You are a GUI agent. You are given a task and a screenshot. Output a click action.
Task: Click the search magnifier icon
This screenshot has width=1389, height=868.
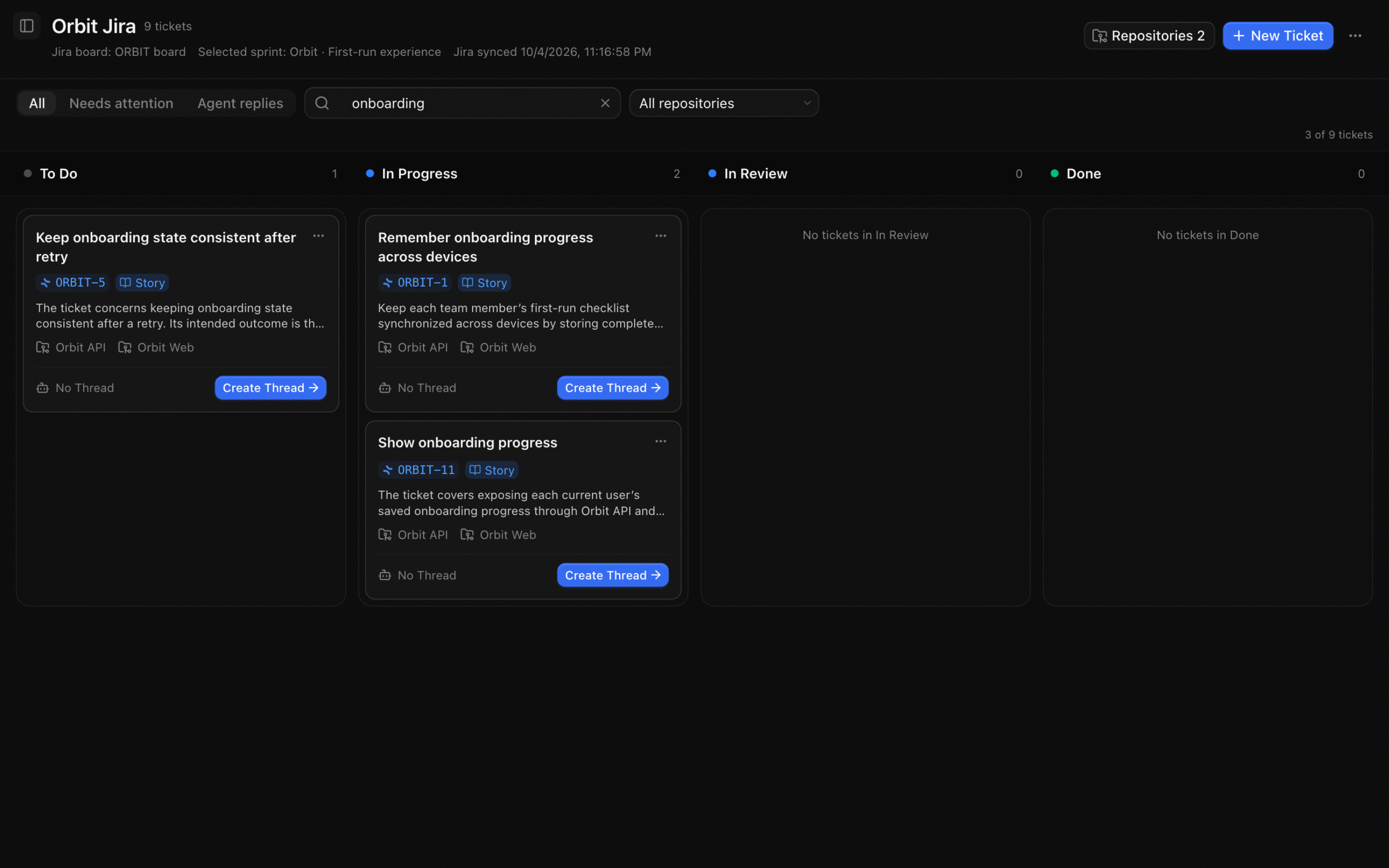(x=322, y=103)
